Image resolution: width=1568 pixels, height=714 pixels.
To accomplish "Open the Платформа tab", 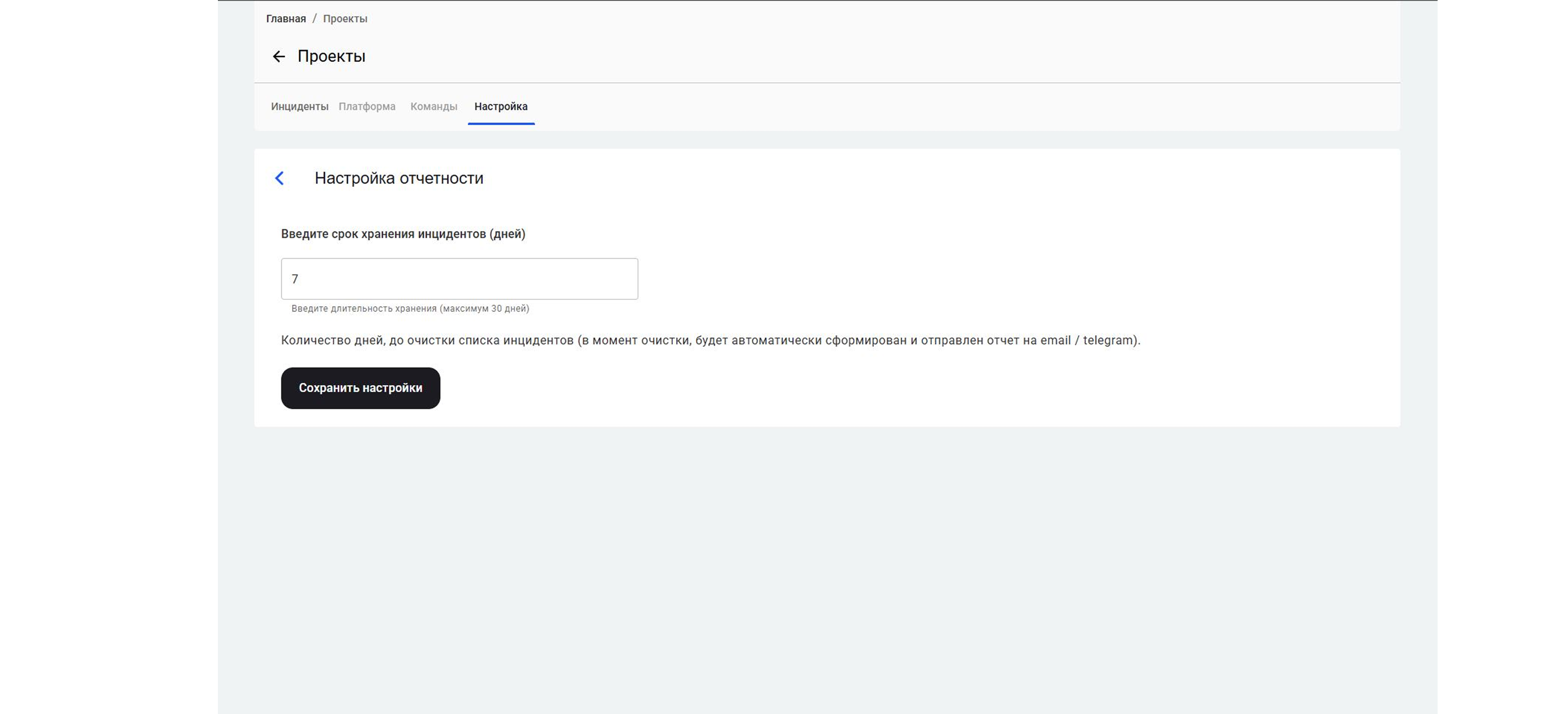I will click(367, 106).
